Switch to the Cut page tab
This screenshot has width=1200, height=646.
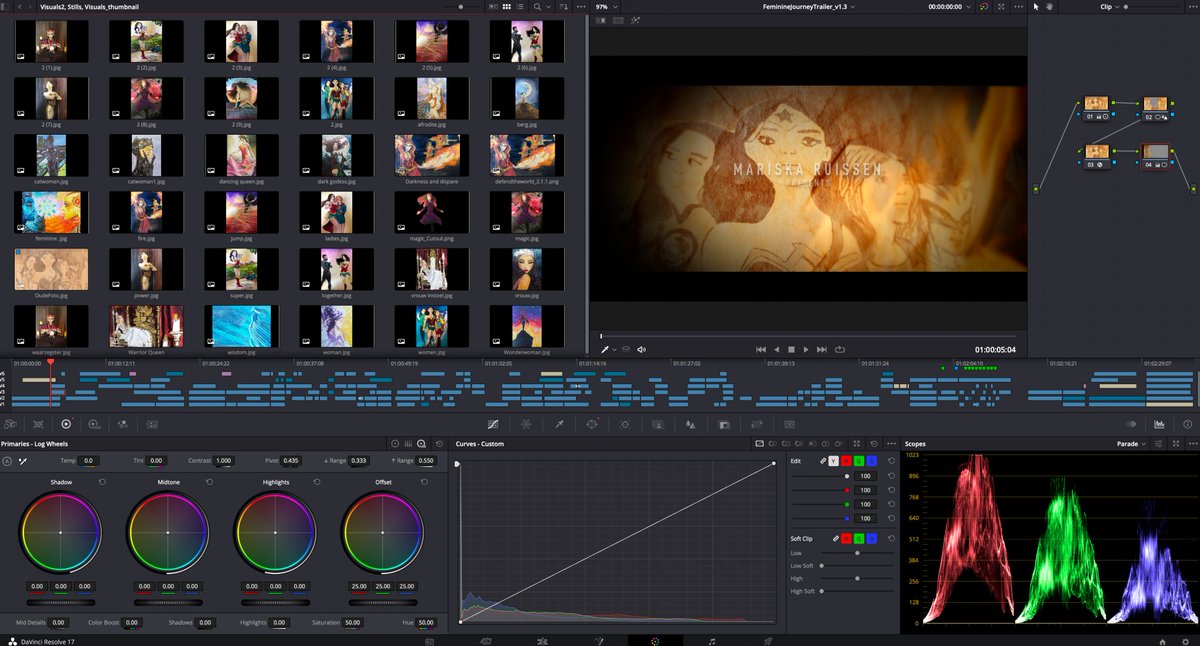485,640
